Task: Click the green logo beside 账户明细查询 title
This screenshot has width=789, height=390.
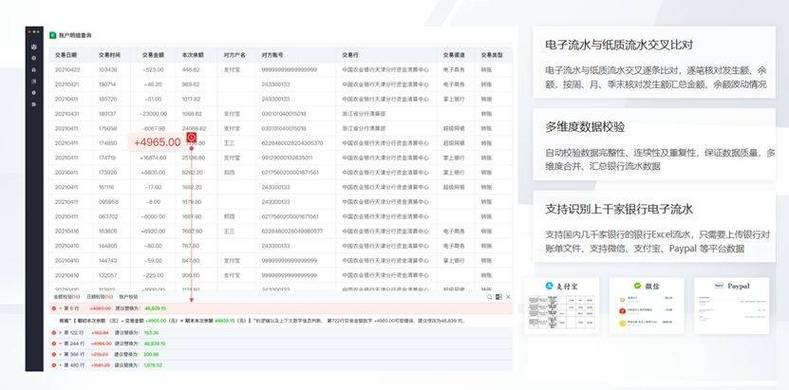Action: tap(52, 35)
